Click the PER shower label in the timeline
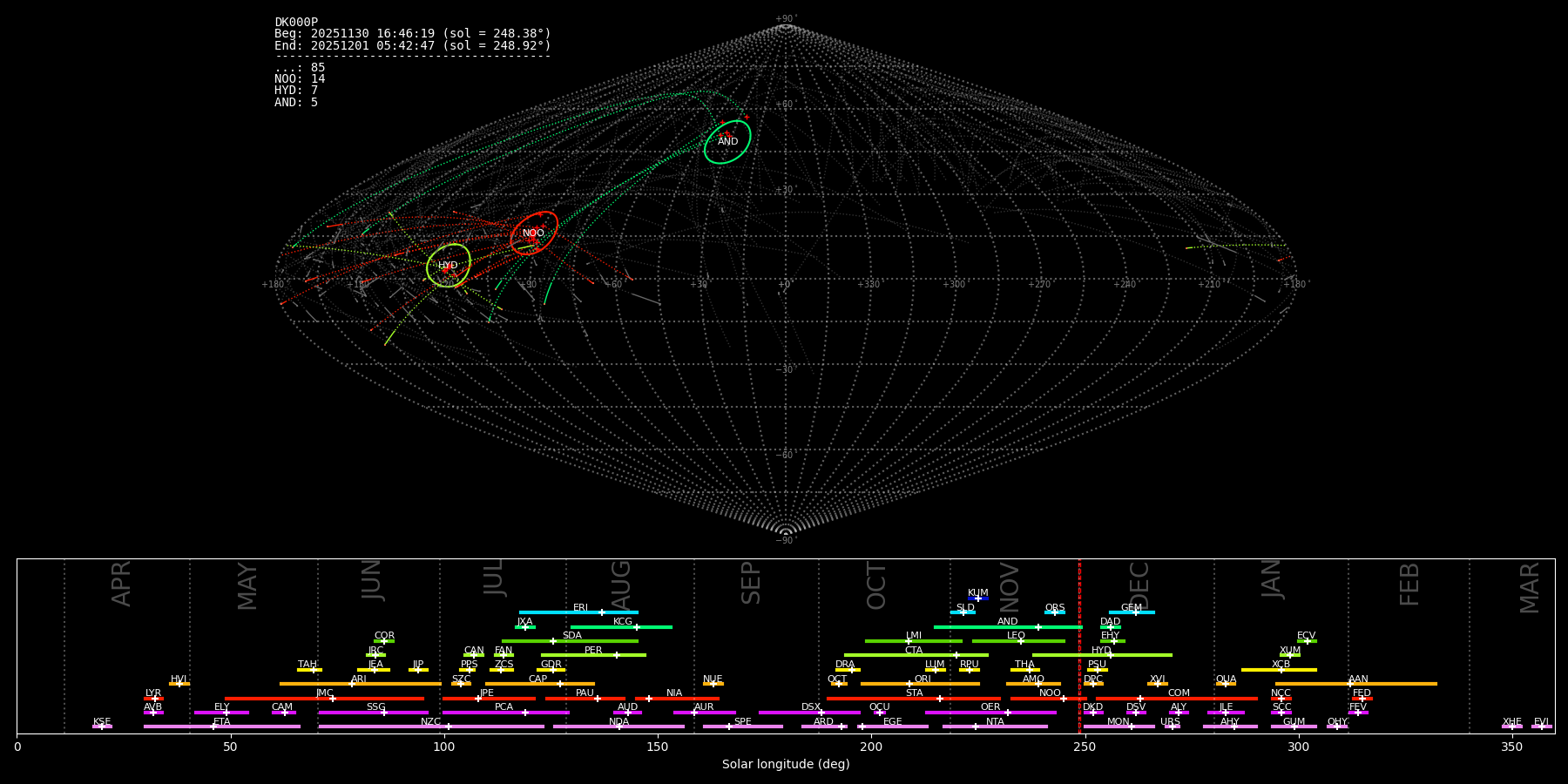1568x784 pixels. coord(593,651)
